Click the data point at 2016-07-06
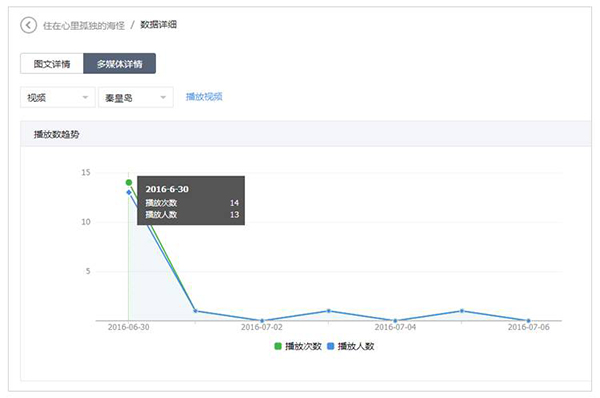 528,321
